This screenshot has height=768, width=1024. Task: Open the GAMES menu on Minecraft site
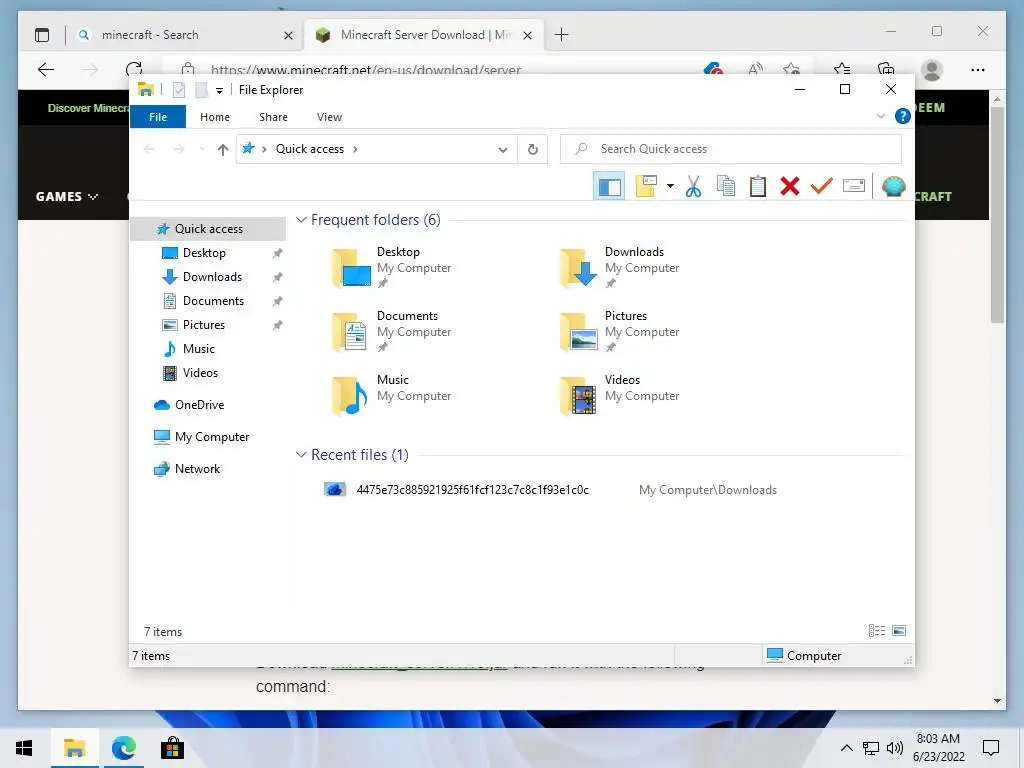67,197
